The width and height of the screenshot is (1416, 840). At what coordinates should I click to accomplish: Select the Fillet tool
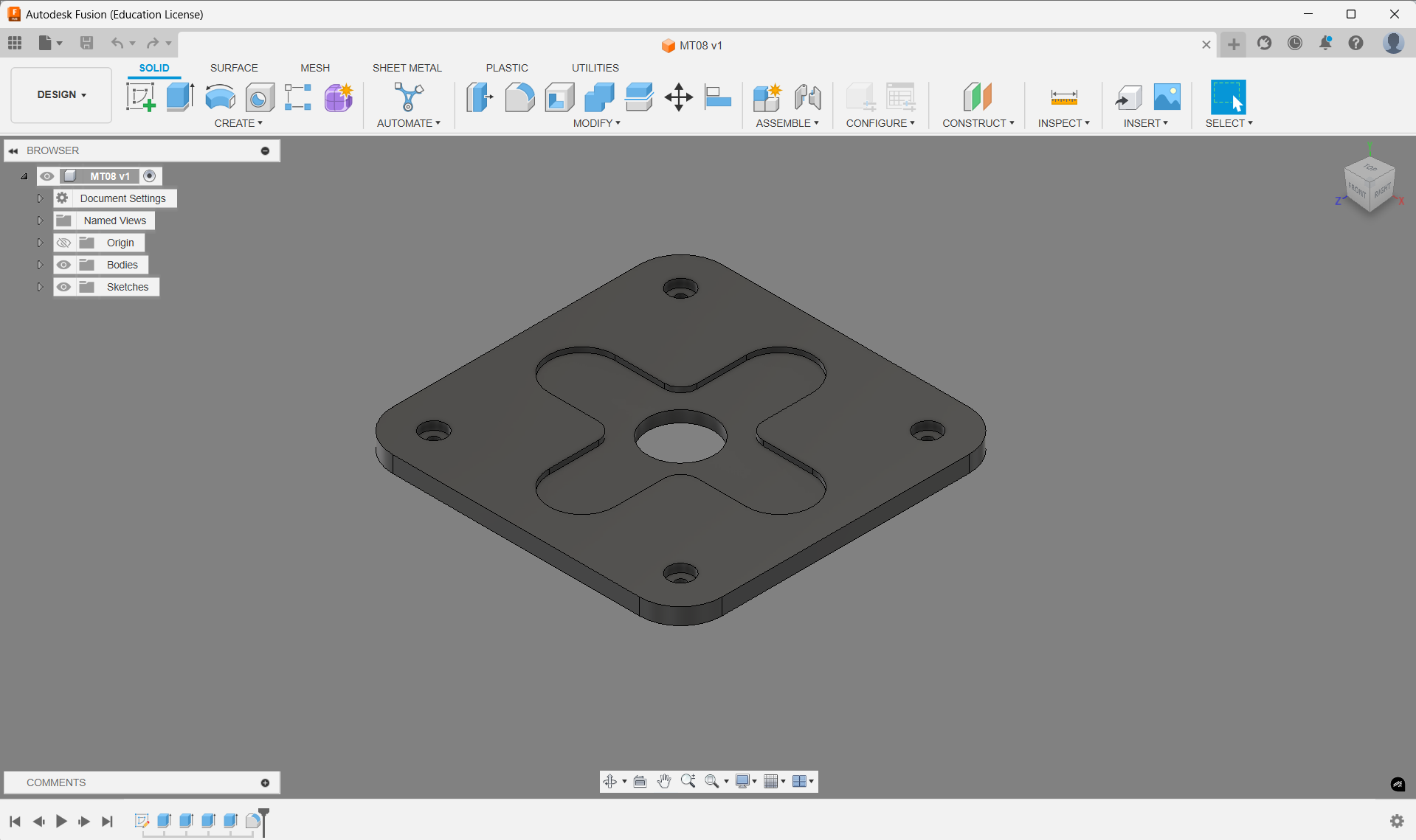pos(519,97)
